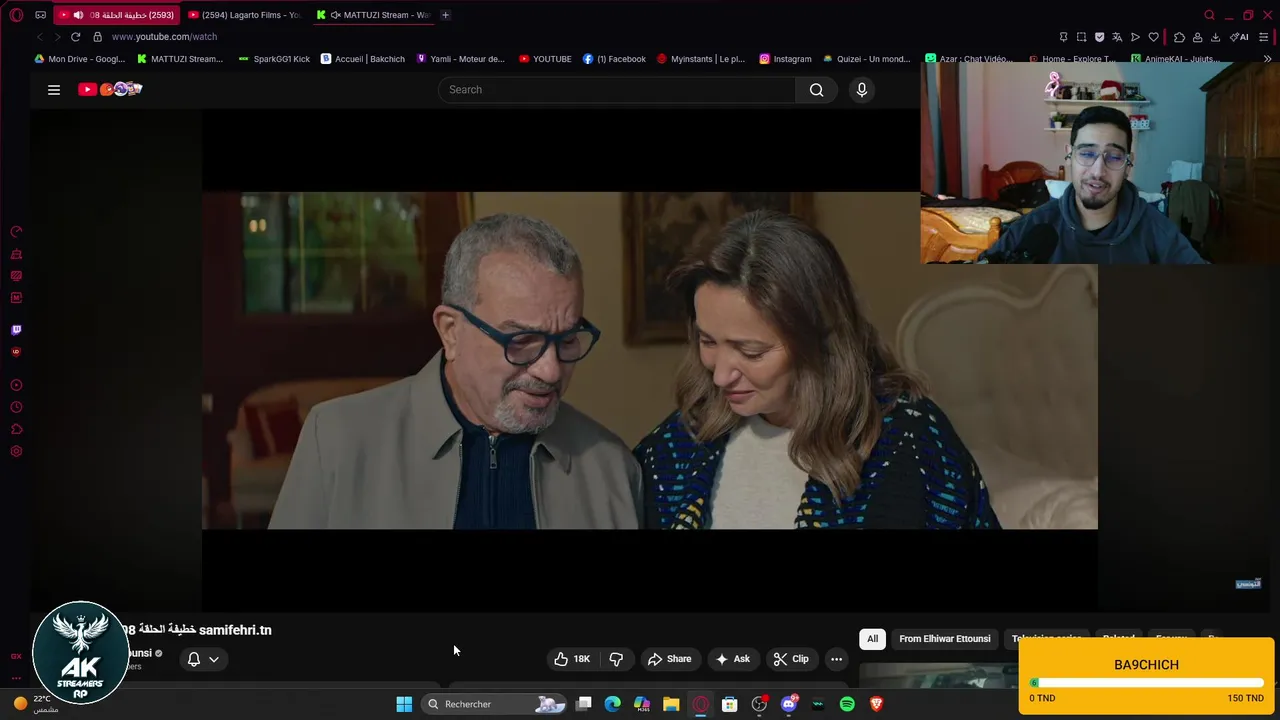The image size is (1280, 720).
Task: Open the Opera menu logo
Action: [16, 15]
